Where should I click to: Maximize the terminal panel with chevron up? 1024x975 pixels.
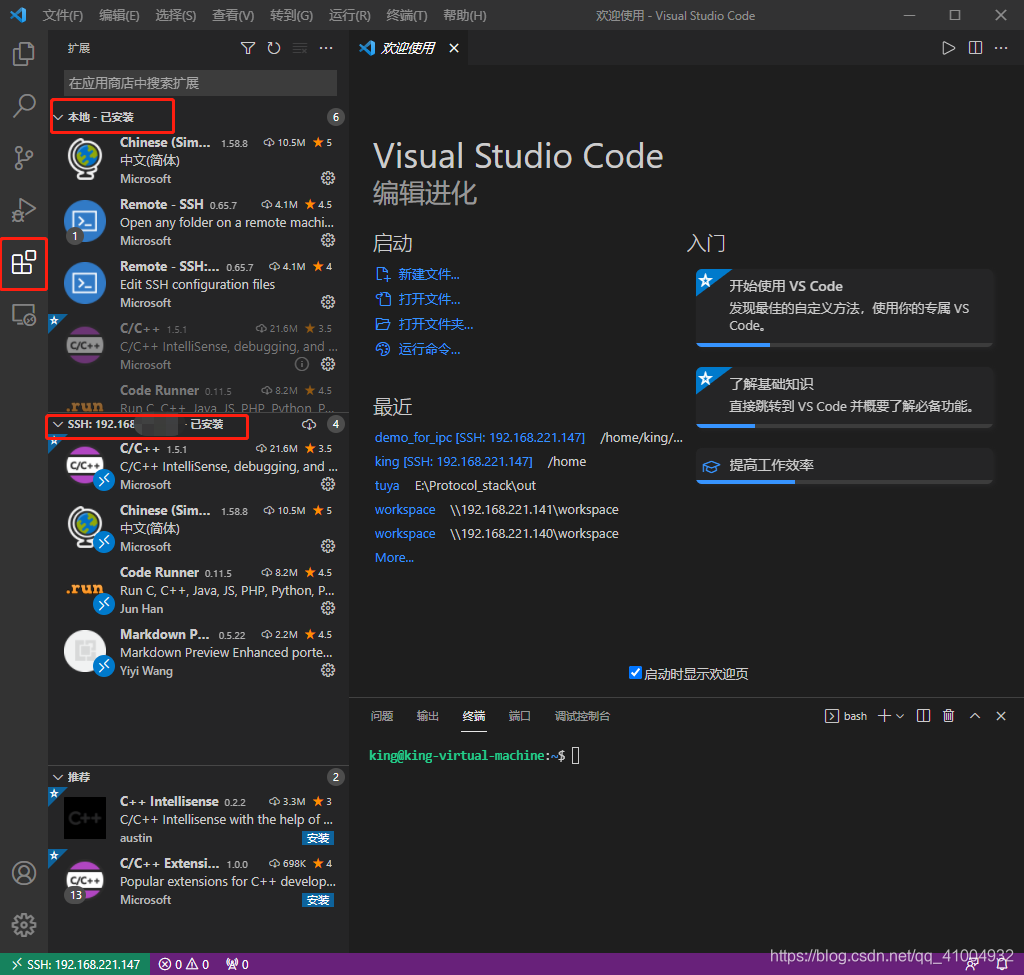(x=974, y=715)
